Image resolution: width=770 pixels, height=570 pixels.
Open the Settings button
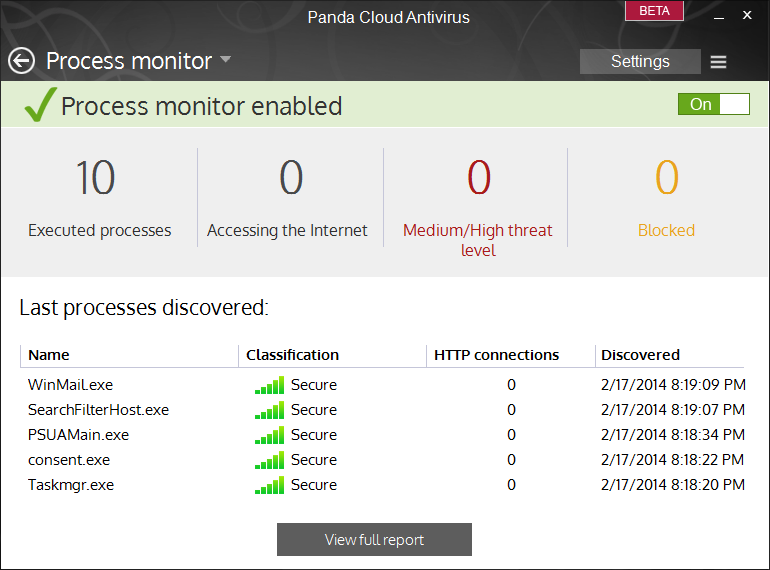(x=640, y=61)
